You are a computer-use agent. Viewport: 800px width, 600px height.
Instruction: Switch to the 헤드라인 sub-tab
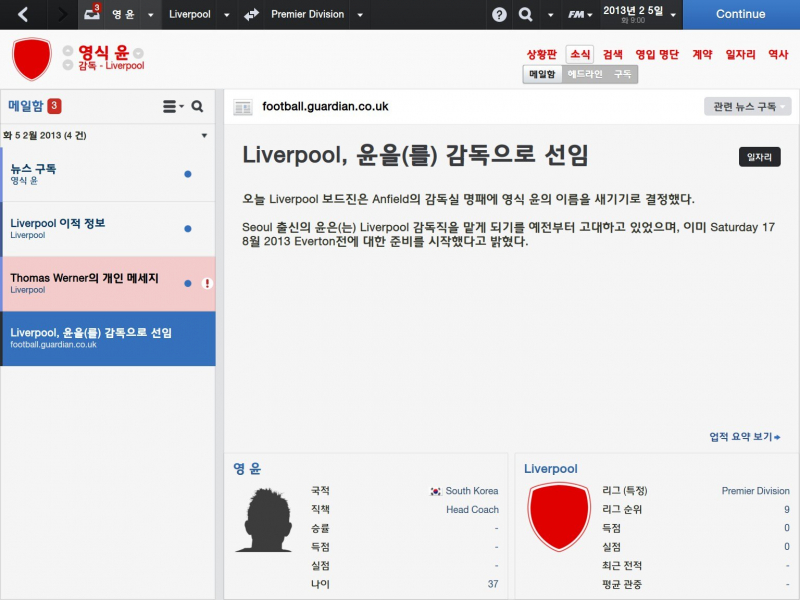(585, 74)
